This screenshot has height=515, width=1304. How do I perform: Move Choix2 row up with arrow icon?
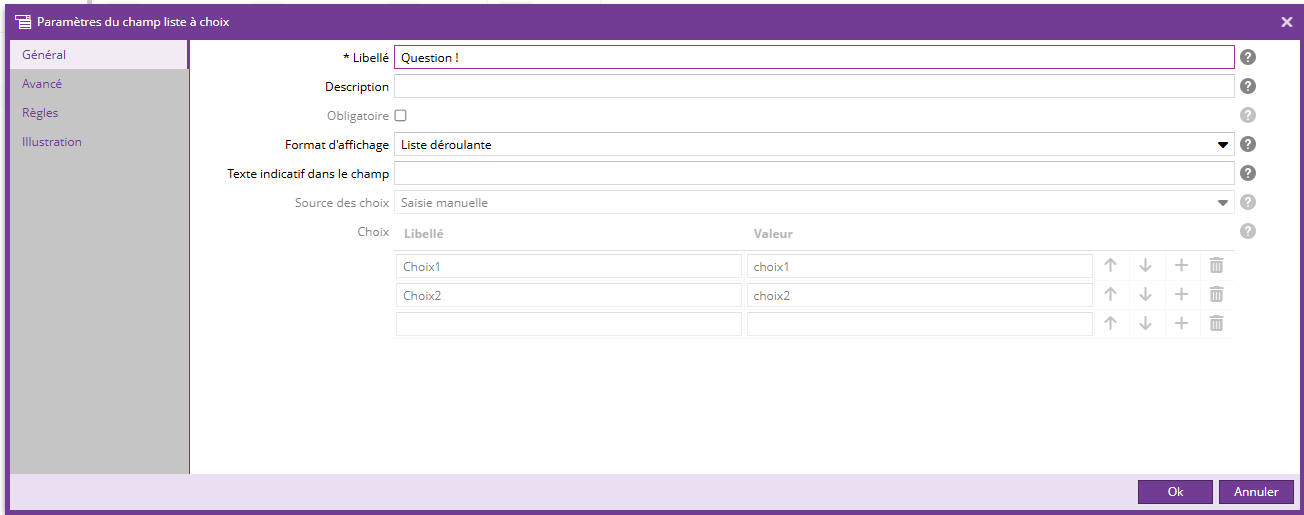pos(1110,295)
